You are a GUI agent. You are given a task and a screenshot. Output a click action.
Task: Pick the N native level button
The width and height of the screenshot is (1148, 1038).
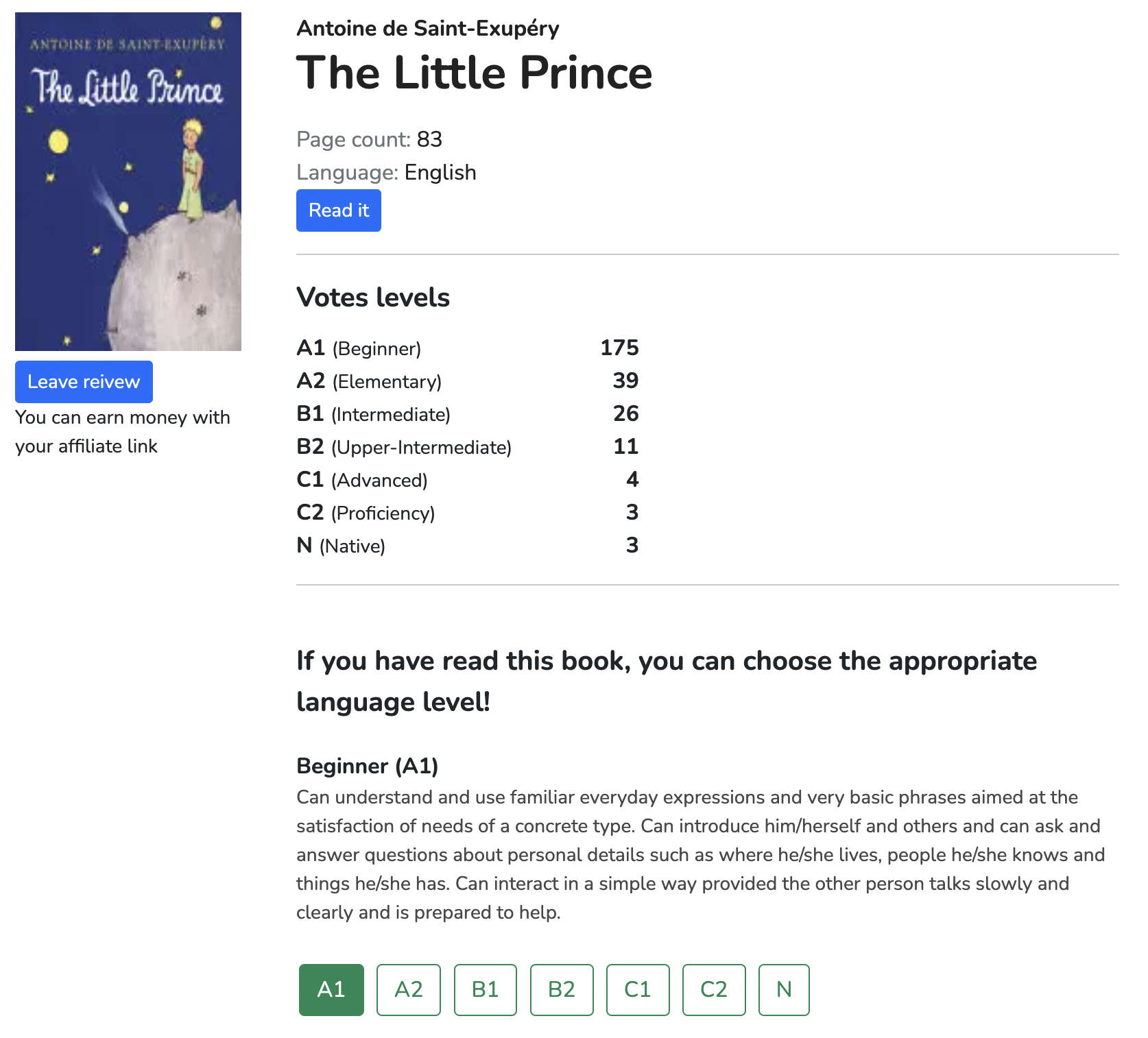(x=783, y=989)
